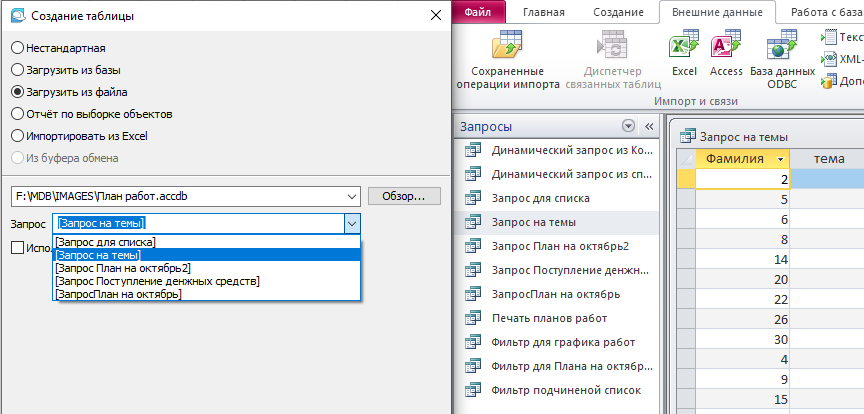Pick [Запрос Поступление денжных средств] from list
Screen dimensions: 864x414
coord(207,281)
